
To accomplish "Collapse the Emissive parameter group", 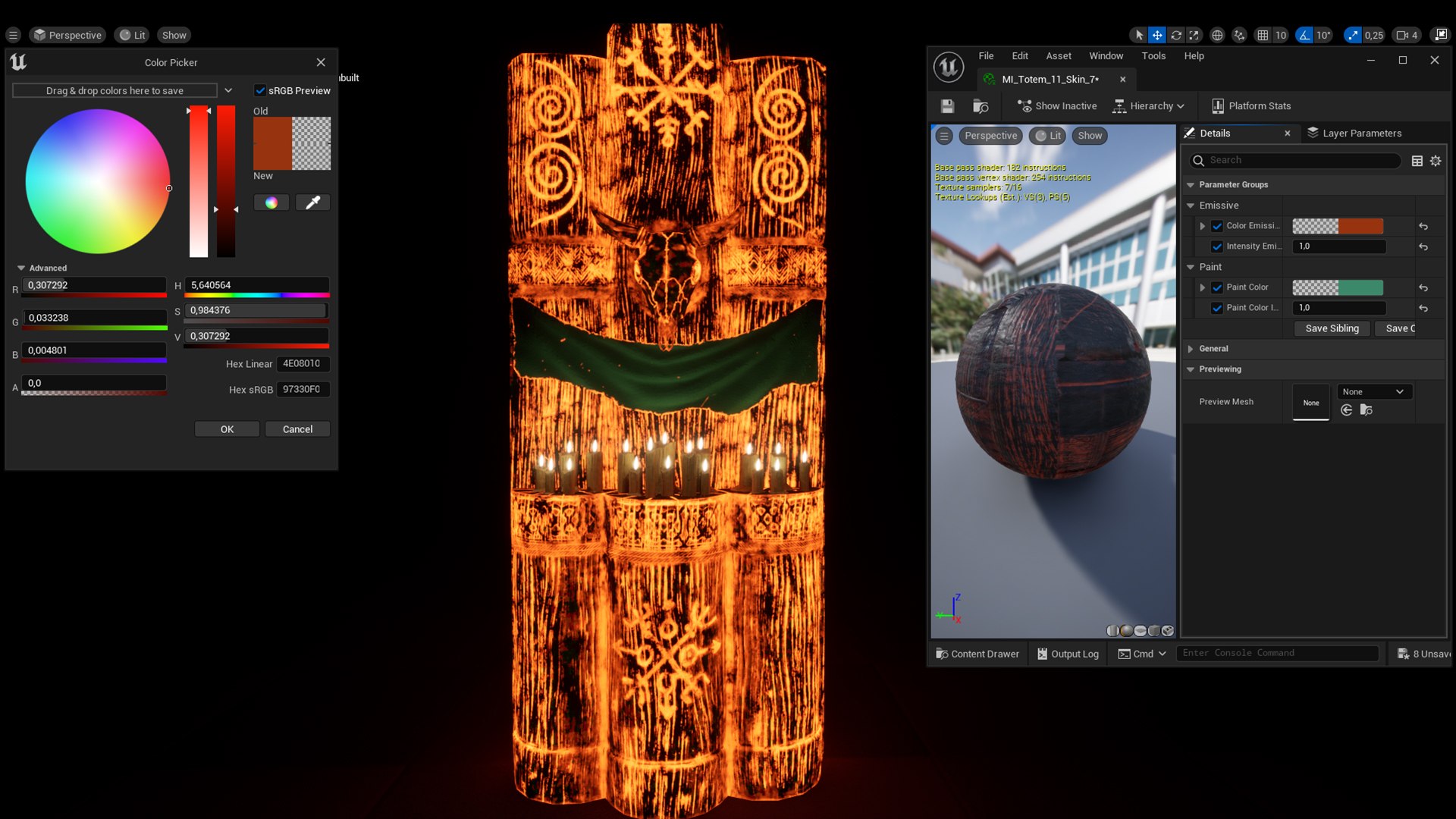I will (x=1191, y=206).
